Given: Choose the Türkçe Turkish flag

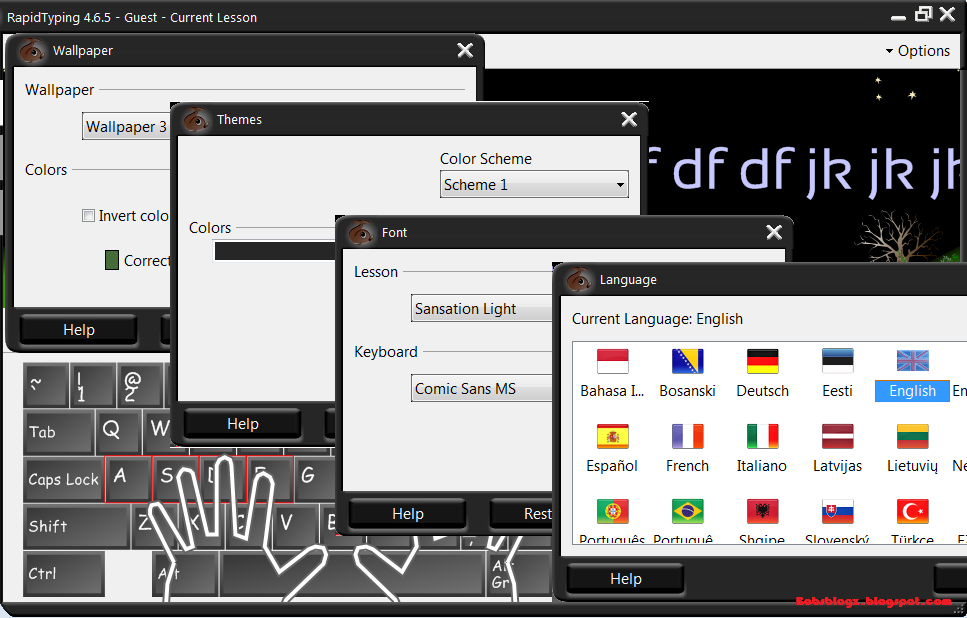Looking at the screenshot, I should coord(912,511).
